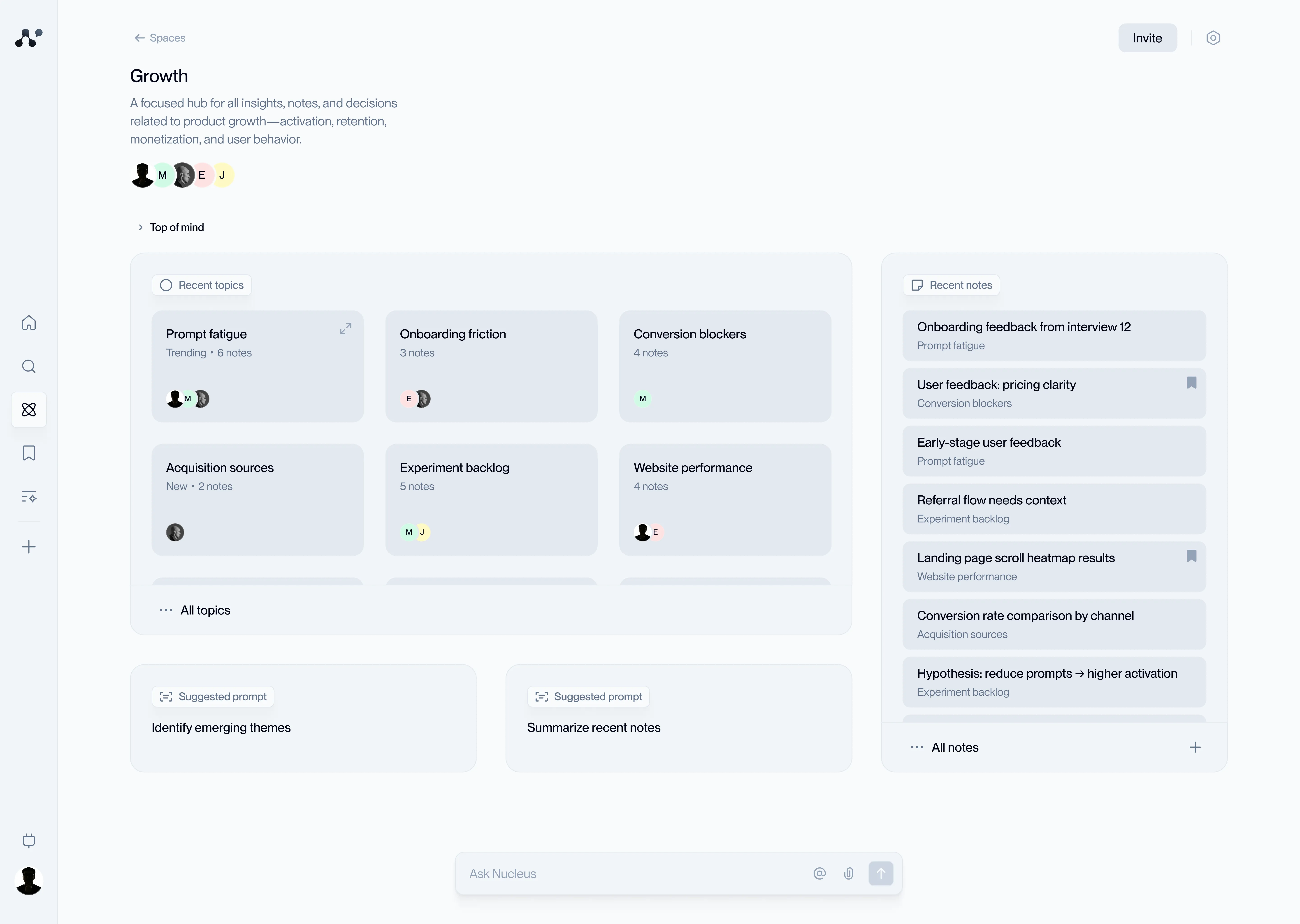Click the All notes ellipsis icon

(x=917, y=748)
